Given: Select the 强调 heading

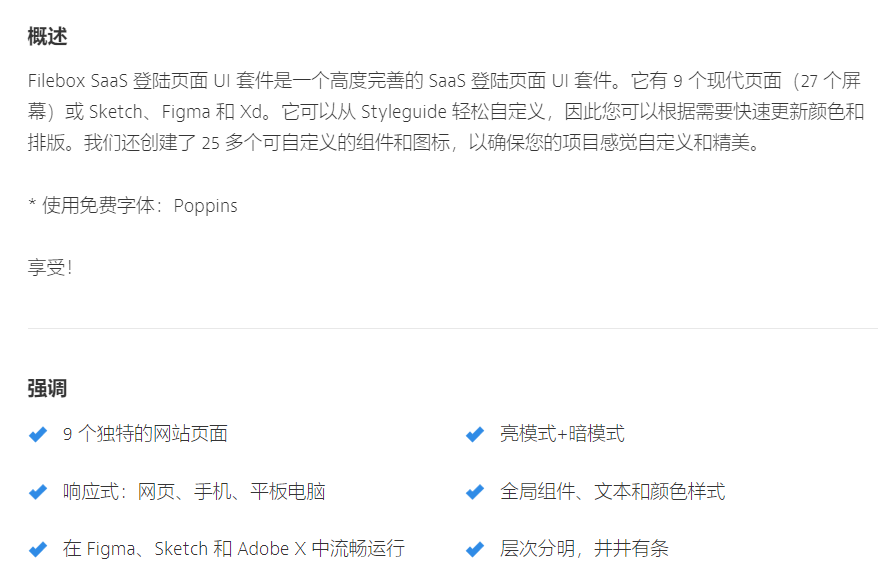Looking at the screenshot, I should 47,389.
